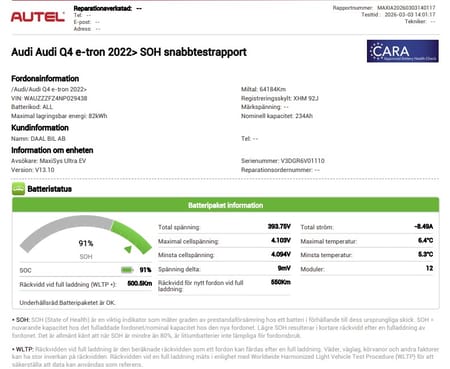Click the Moduler value 12
Screen dimensions: 450x369
click(x=430, y=268)
